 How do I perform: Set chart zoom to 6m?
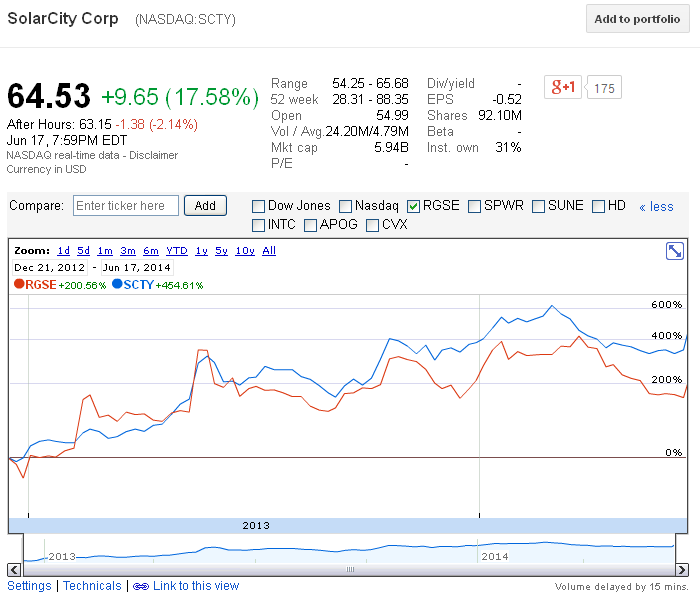tap(151, 251)
